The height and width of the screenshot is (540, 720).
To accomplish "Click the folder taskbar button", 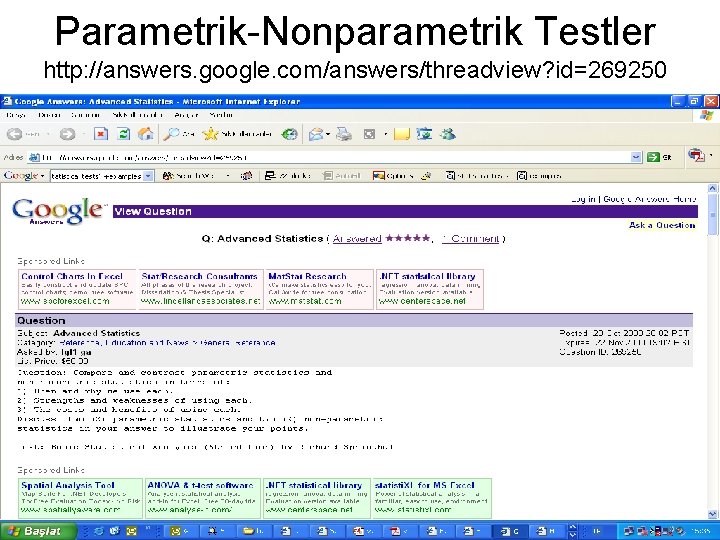I will coord(253,531).
